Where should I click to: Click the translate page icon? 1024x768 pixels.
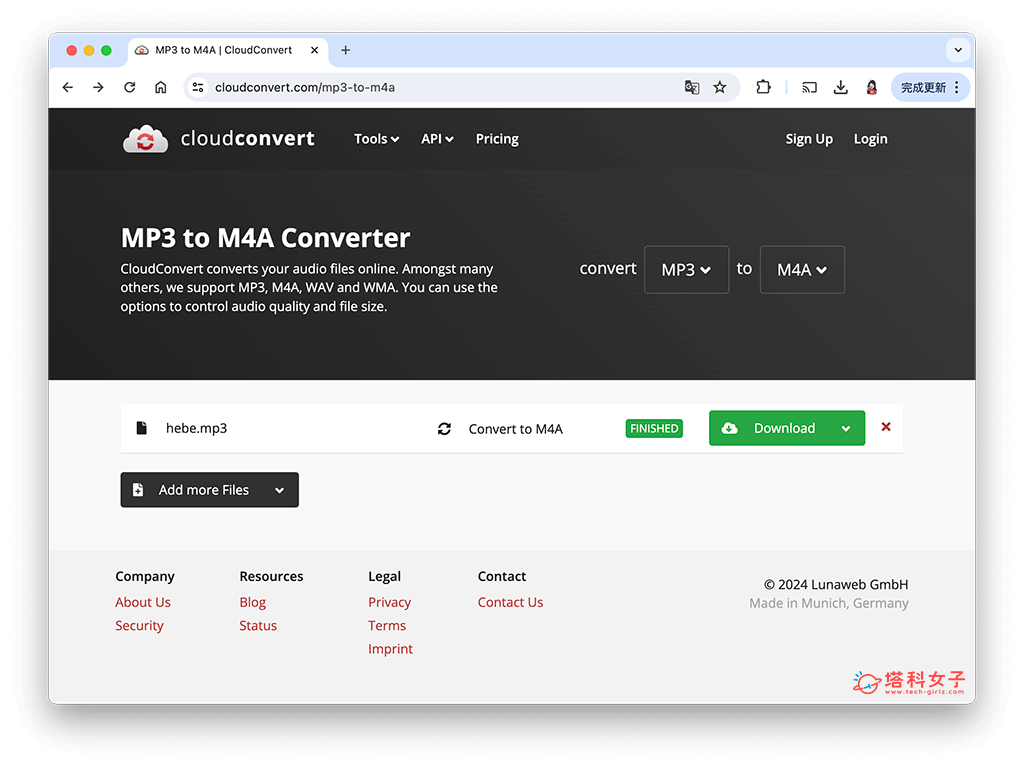(x=692, y=88)
